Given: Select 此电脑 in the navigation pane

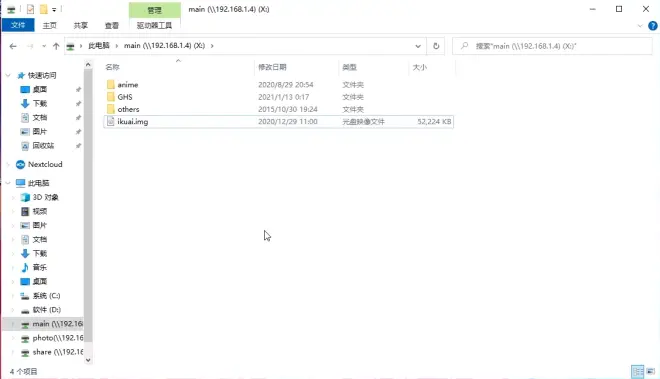Looking at the screenshot, I should [38, 183].
